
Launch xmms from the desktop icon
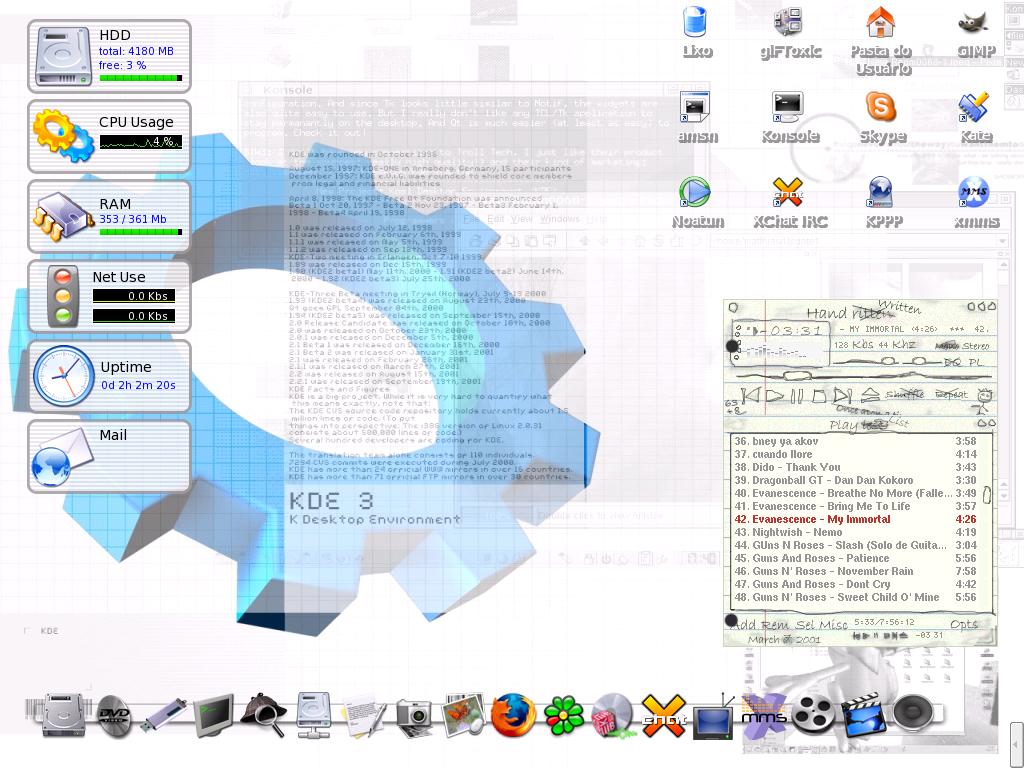[976, 202]
